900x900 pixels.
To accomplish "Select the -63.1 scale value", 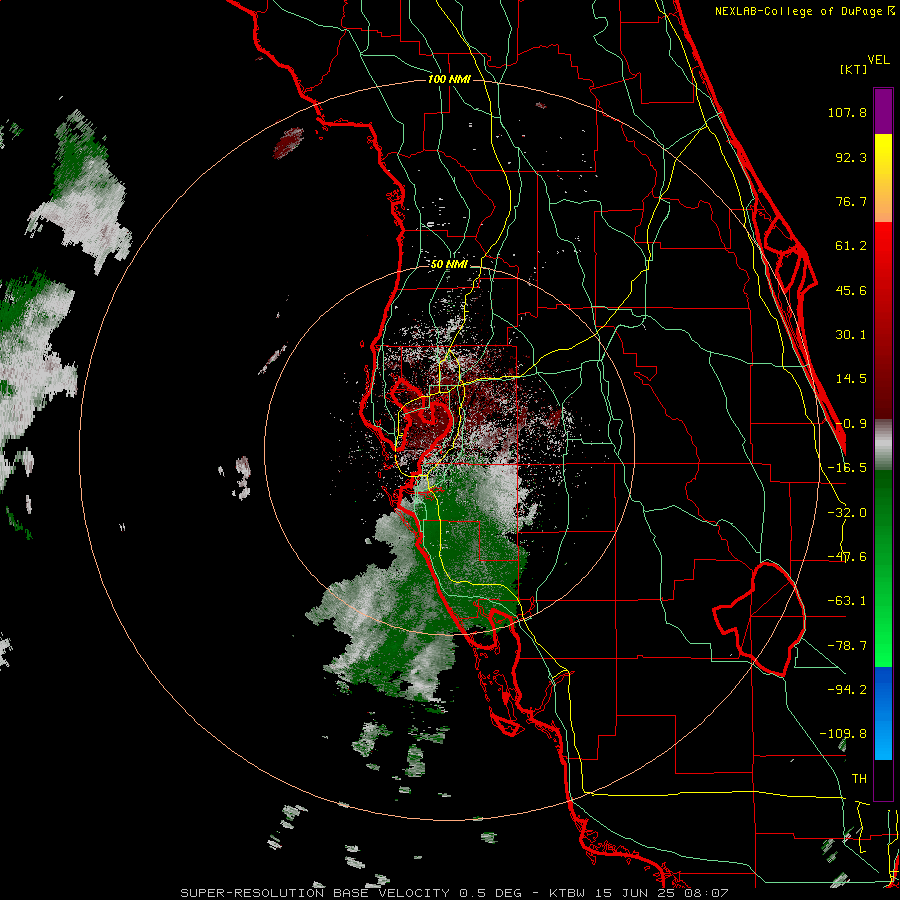I will [x=847, y=601].
